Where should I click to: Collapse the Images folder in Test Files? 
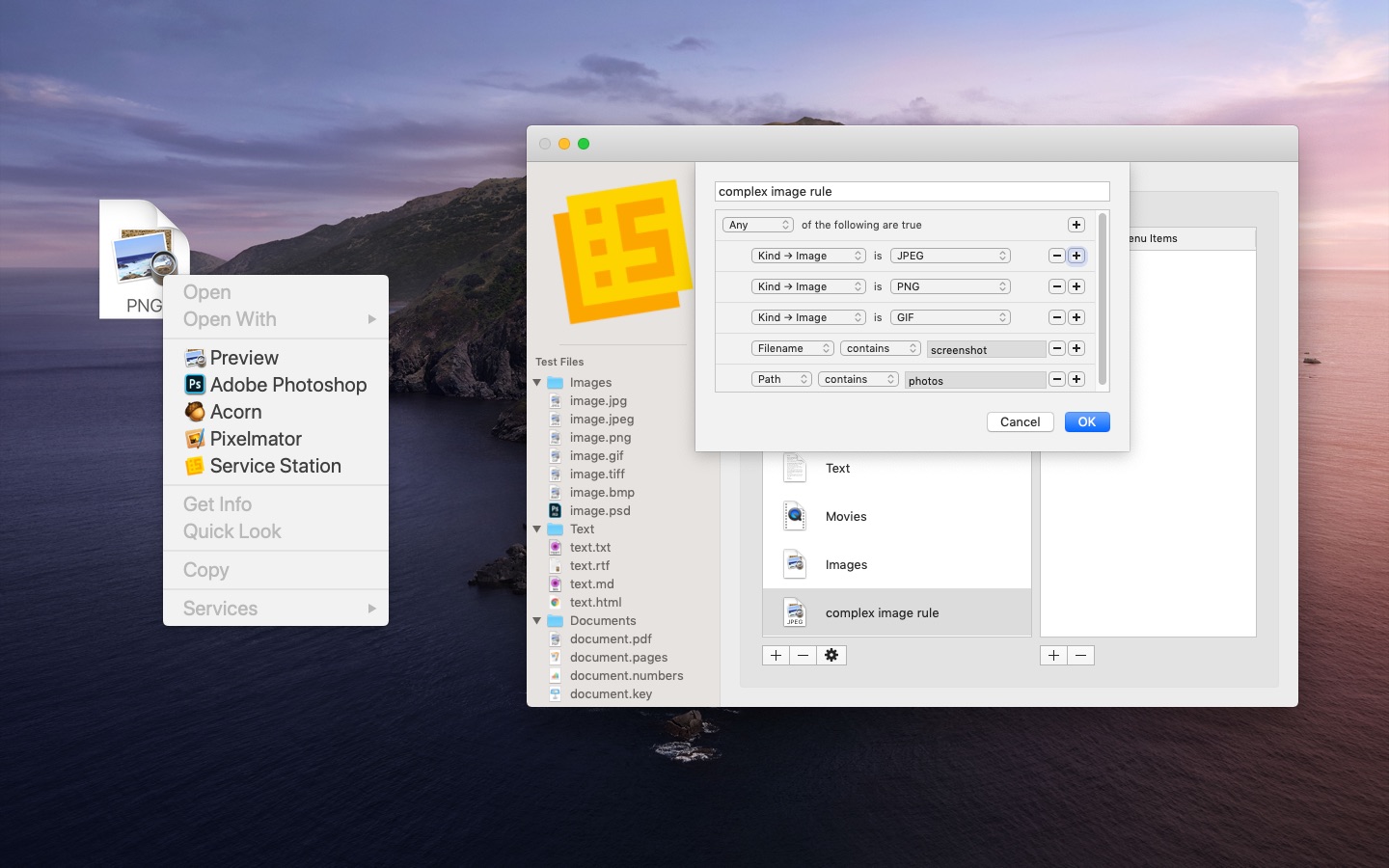(x=537, y=383)
